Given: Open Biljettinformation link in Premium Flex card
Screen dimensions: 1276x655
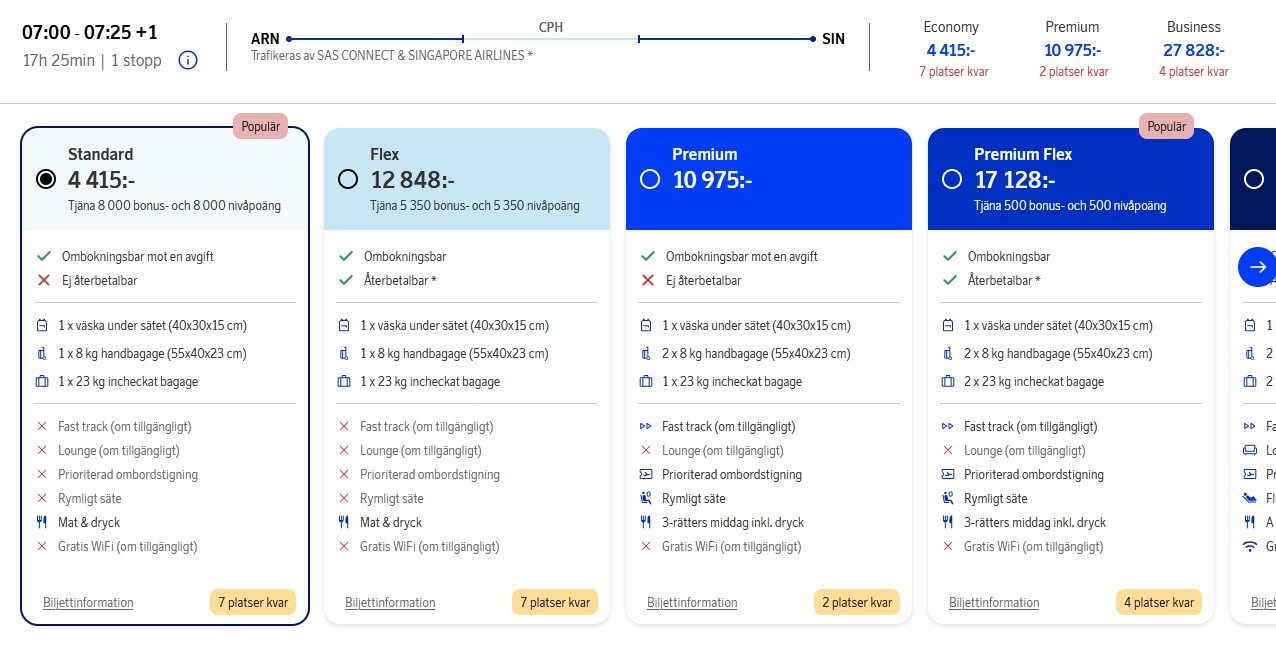Looking at the screenshot, I should coord(994,602).
